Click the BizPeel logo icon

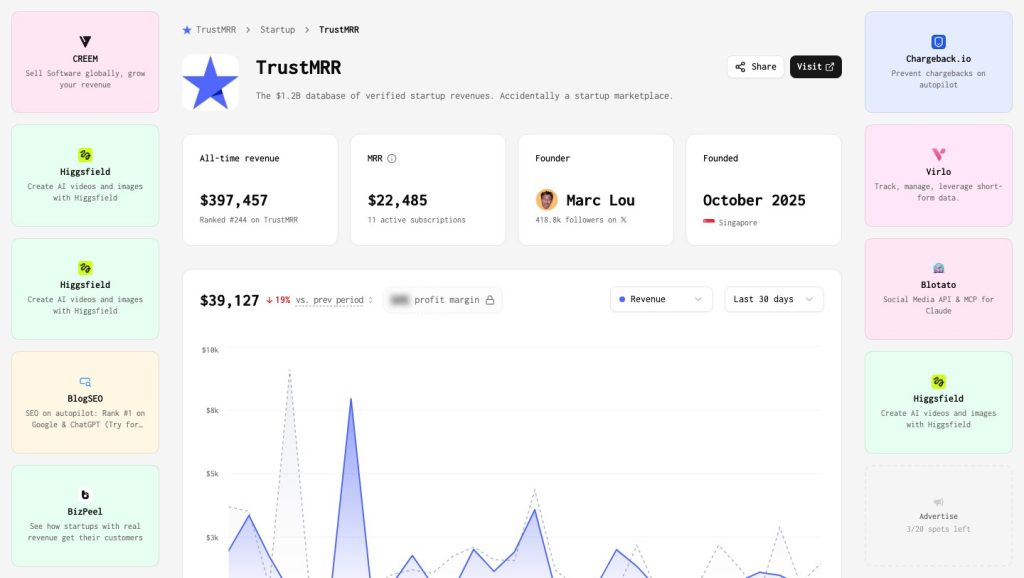pos(85,494)
